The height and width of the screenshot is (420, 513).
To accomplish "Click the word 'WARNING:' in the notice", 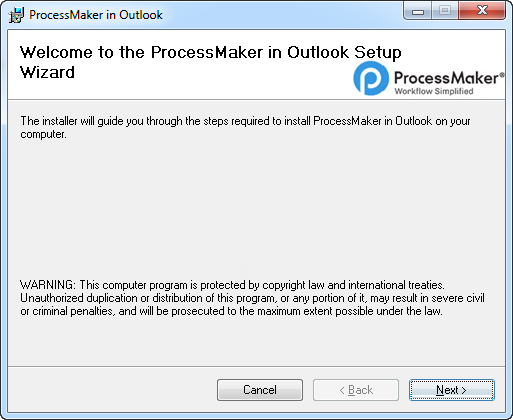I will [48, 285].
